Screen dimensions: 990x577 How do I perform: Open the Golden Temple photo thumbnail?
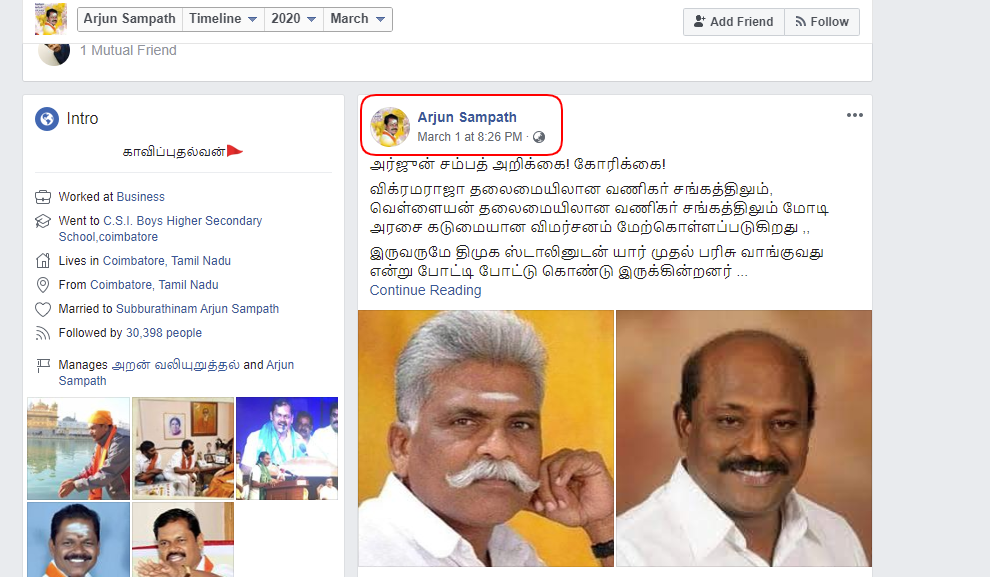(x=78, y=448)
